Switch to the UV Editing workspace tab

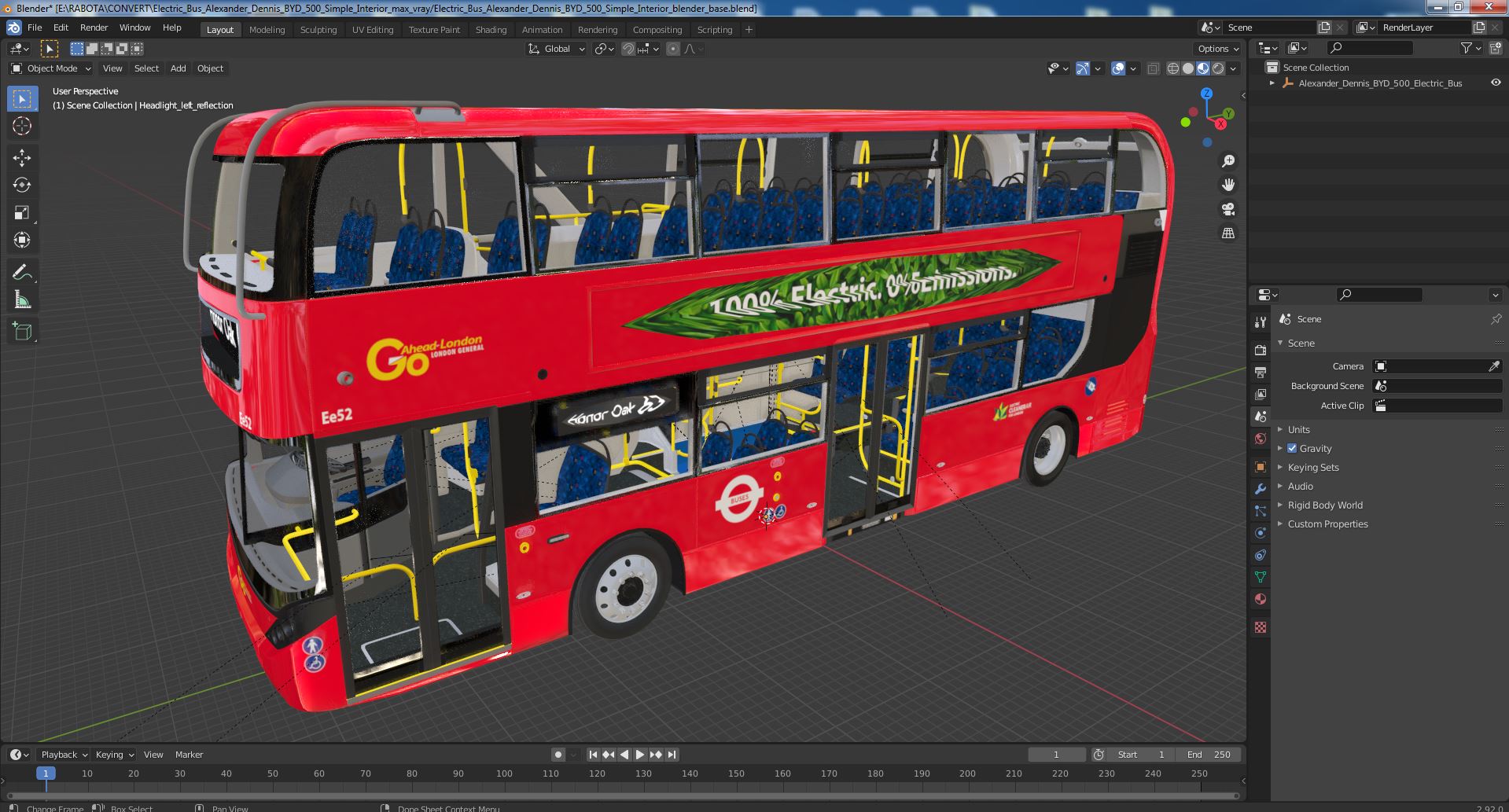tap(373, 30)
